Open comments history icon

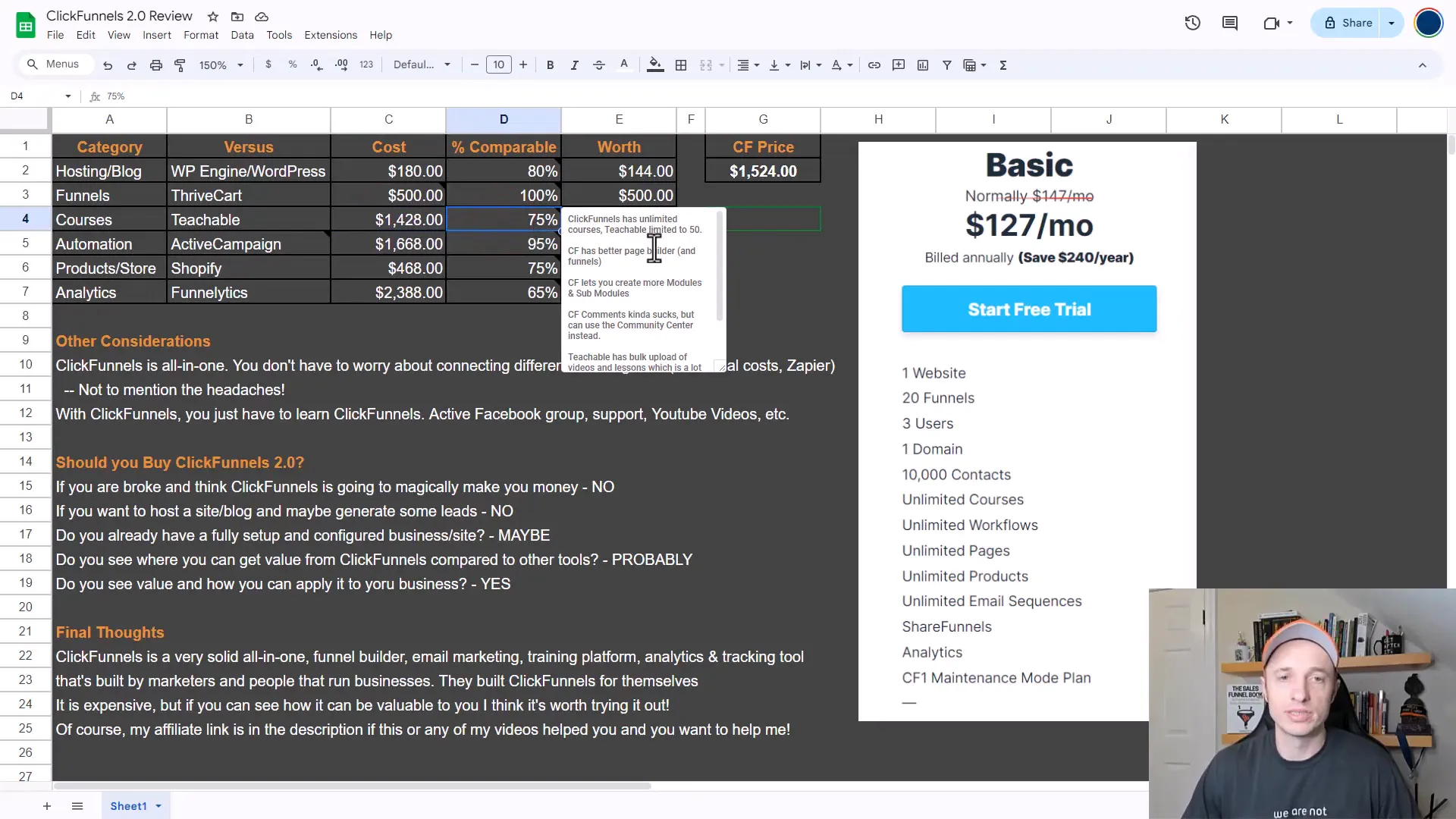1230,23
